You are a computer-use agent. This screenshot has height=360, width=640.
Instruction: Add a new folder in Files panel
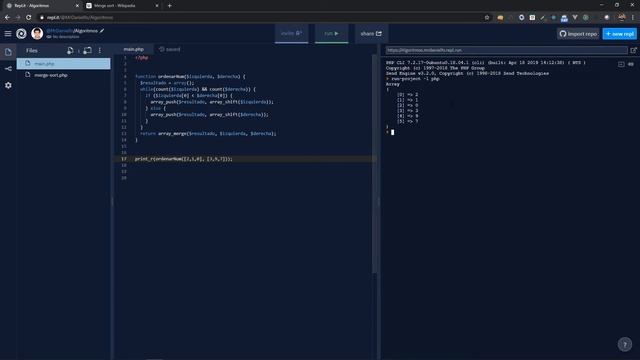coord(87,50)
